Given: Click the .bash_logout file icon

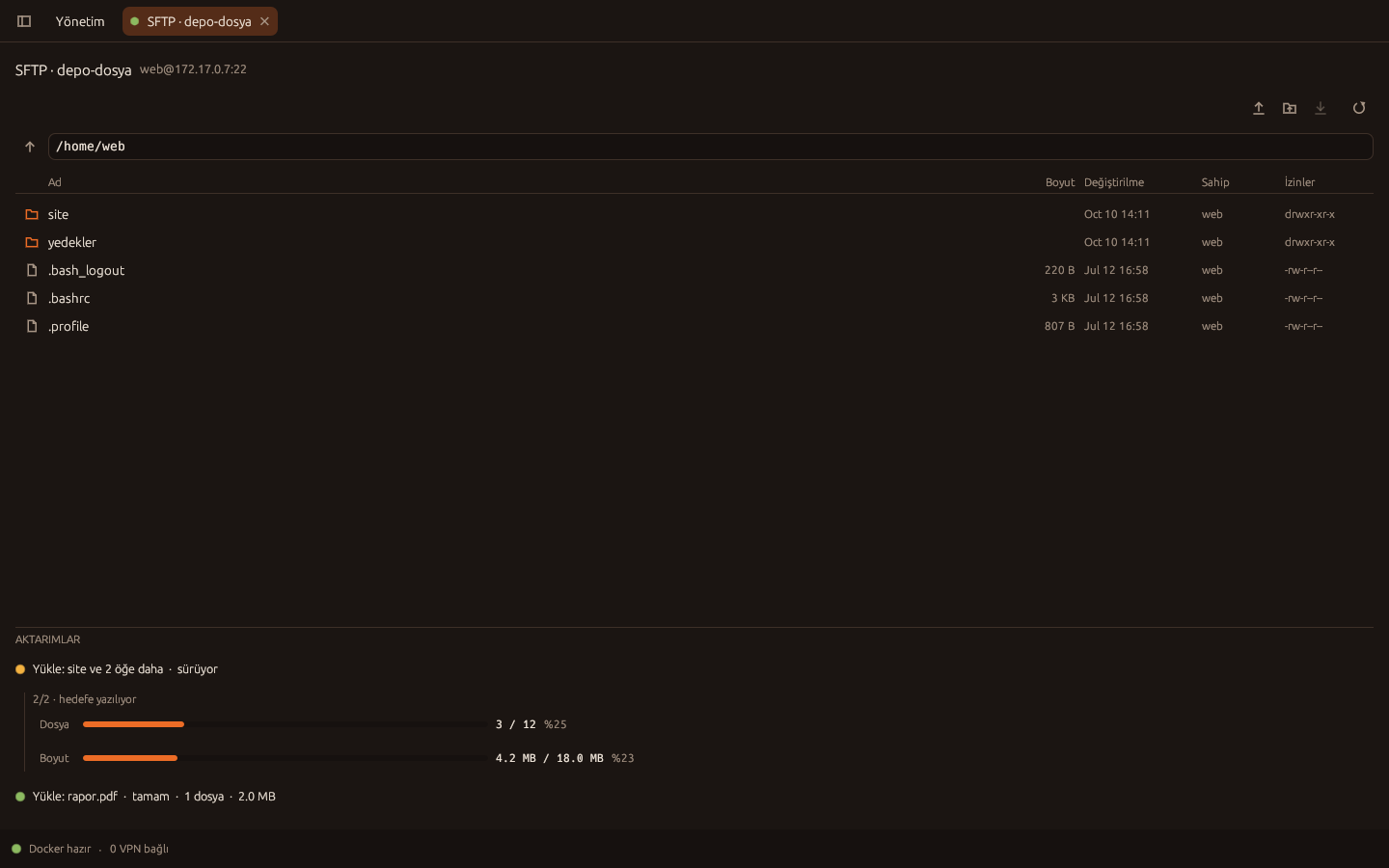Looking at the screenshot, I should click(x=32, y=270).
